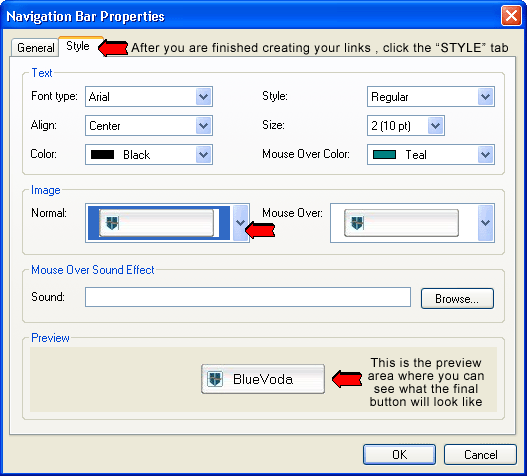This screenshot has height=476, width=527.
Task: Open the Mouse Over Color dropdown arrow
Action: (x=485, y=155)
